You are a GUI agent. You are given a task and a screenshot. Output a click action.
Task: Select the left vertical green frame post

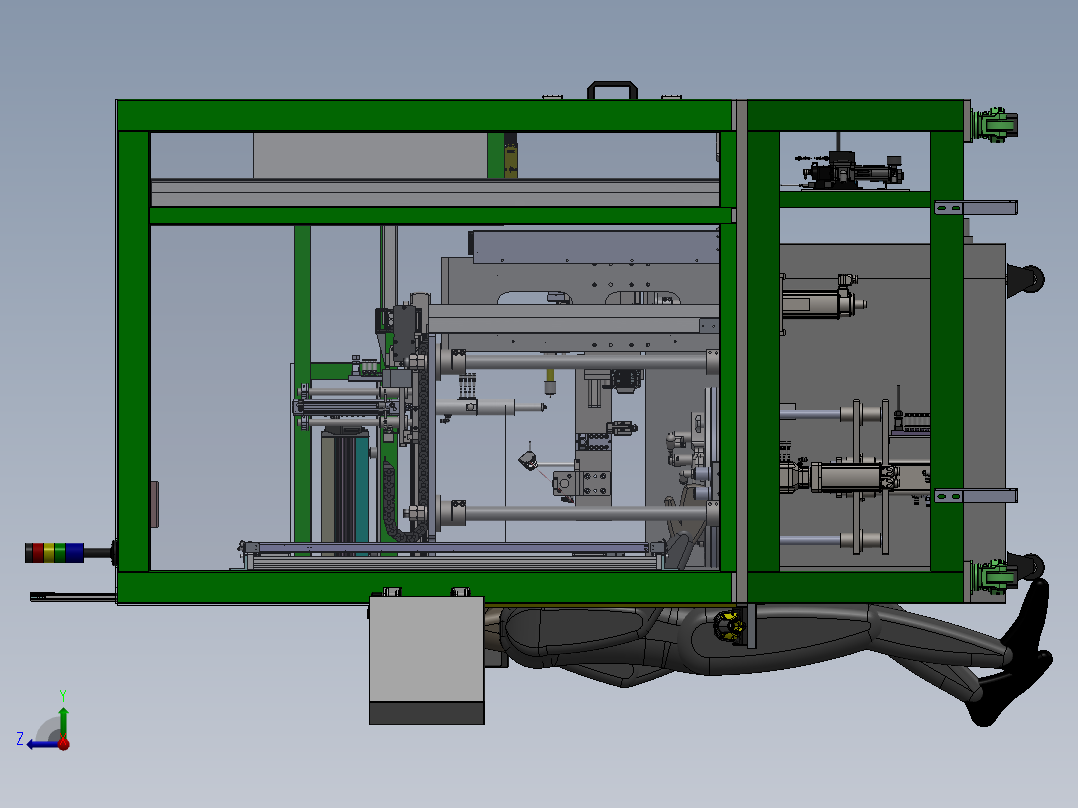pos(133,351)
